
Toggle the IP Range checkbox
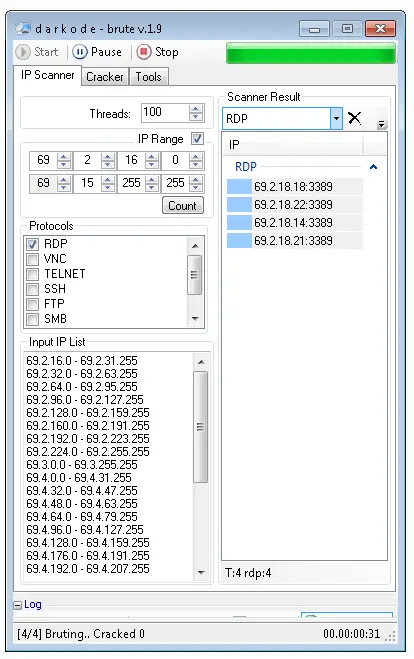click(x=197, y=139)
